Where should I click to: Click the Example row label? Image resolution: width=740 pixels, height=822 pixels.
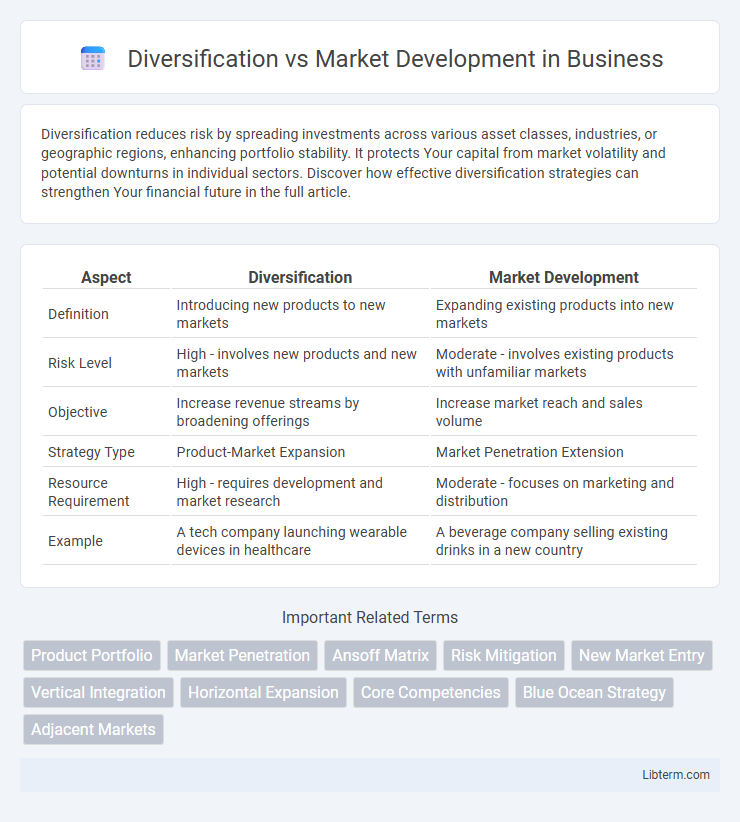tap(75, 541)
